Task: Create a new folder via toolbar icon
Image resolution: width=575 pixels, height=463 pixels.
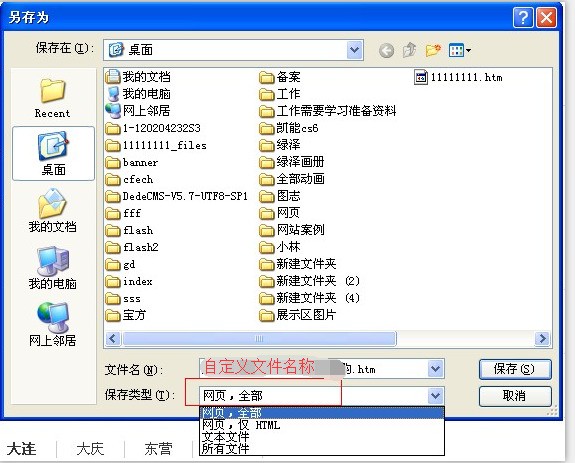Action: pos(433,50)
